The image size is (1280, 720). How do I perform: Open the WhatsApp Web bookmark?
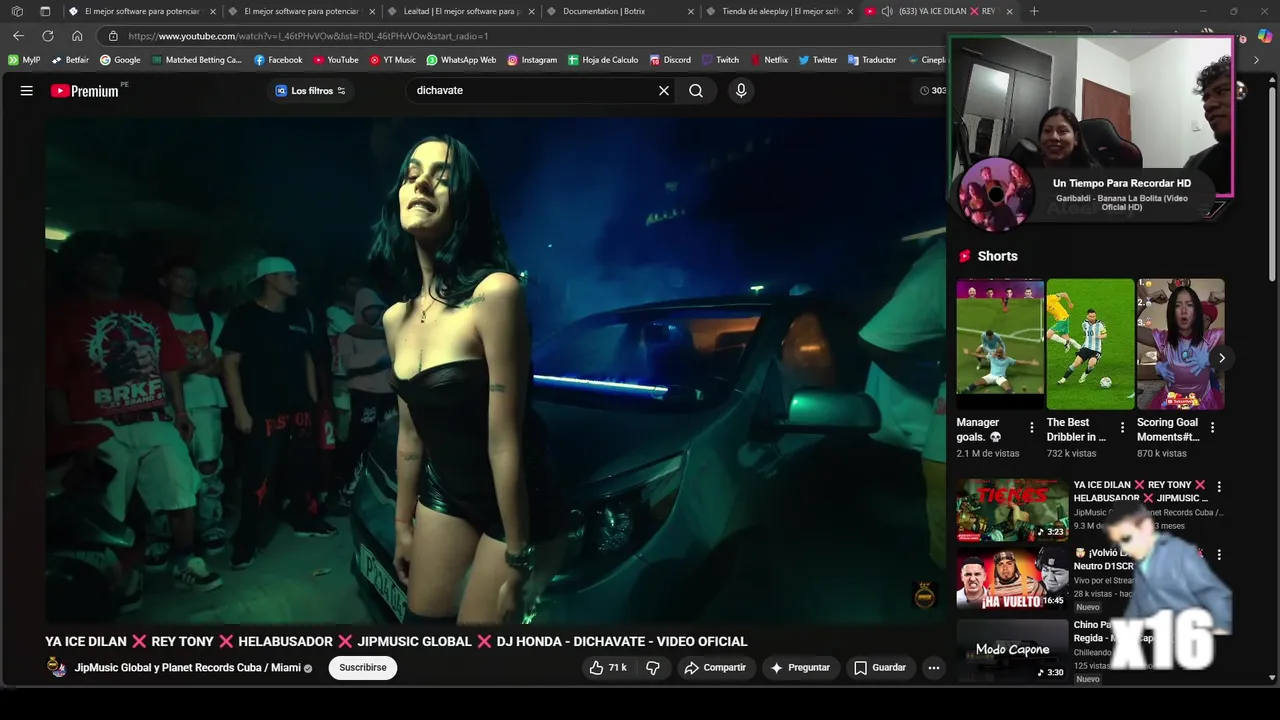coord(461,60)
